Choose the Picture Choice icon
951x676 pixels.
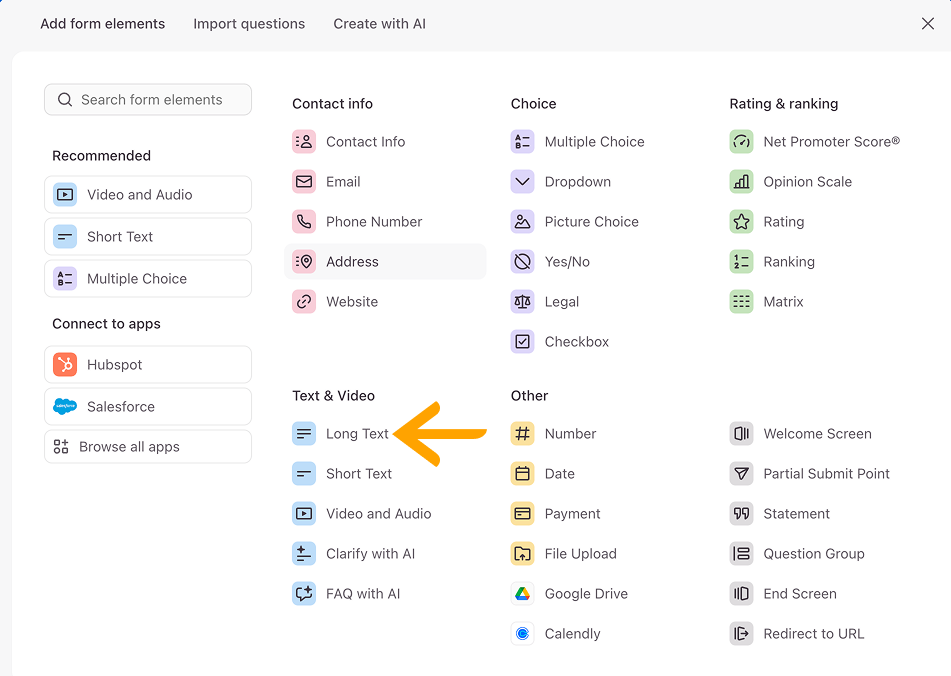[x=522, y=222]
